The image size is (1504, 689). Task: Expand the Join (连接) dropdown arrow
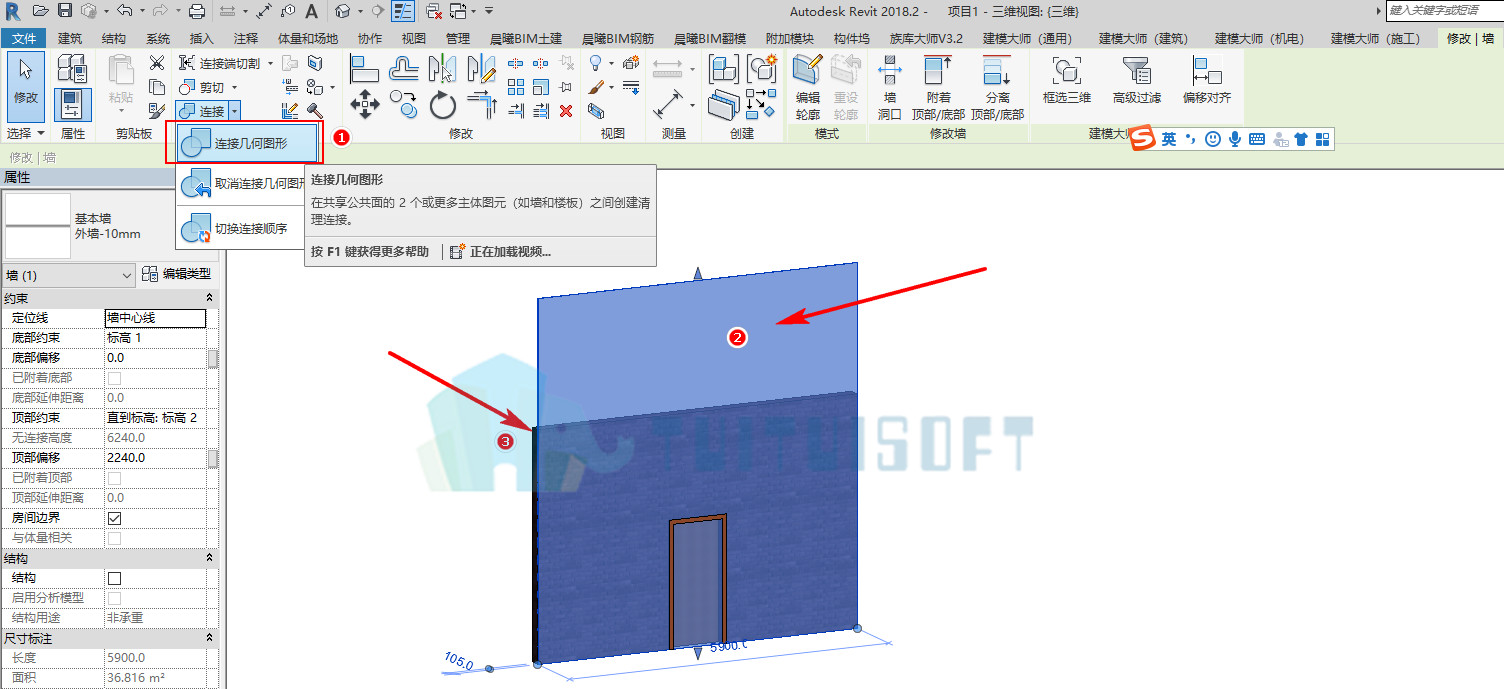(x=233, y=111)
